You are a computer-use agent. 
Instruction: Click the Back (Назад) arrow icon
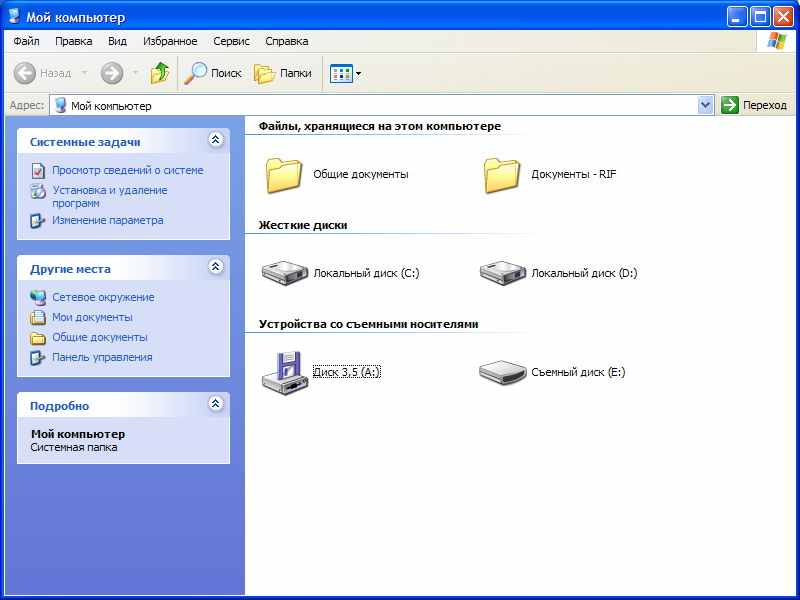click(x=24, y=73)
